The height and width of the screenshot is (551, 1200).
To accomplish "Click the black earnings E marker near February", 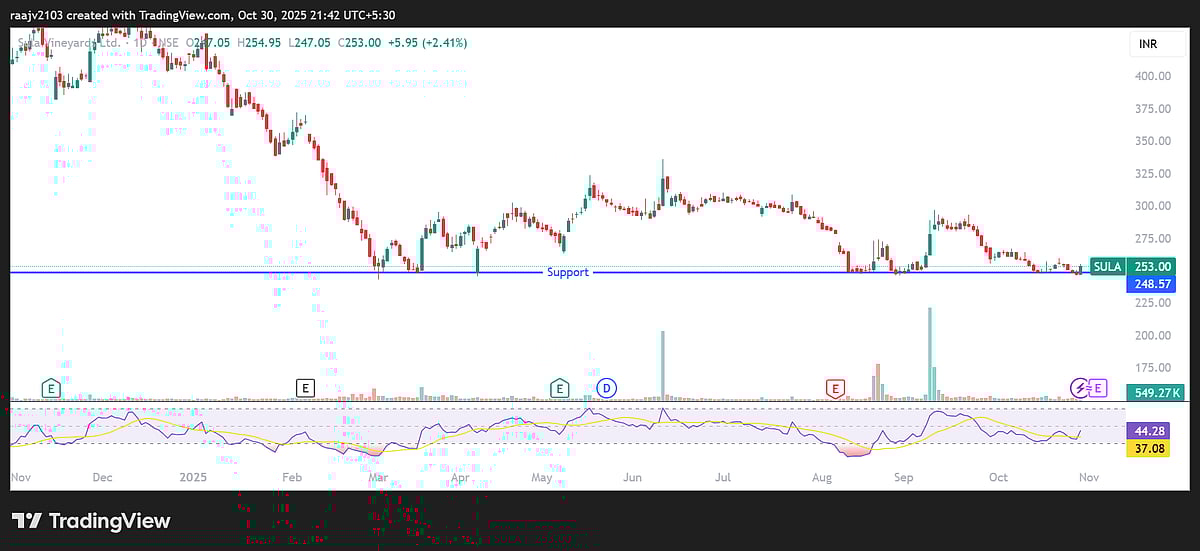I will point(305,387).
